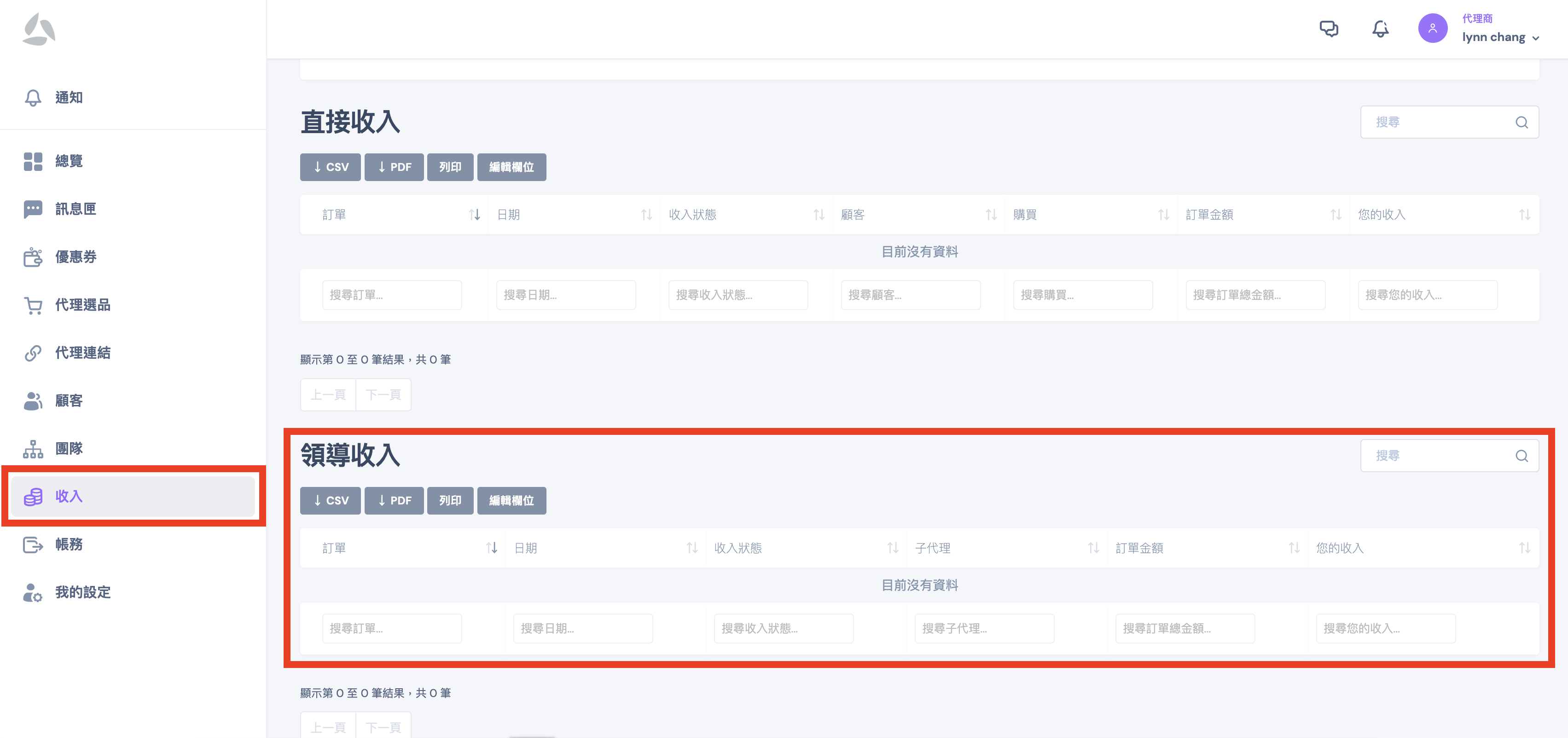Sort 直接收入 table by 訂單 column
This screenshot has width=1568, height=738.
pos(474,215)
